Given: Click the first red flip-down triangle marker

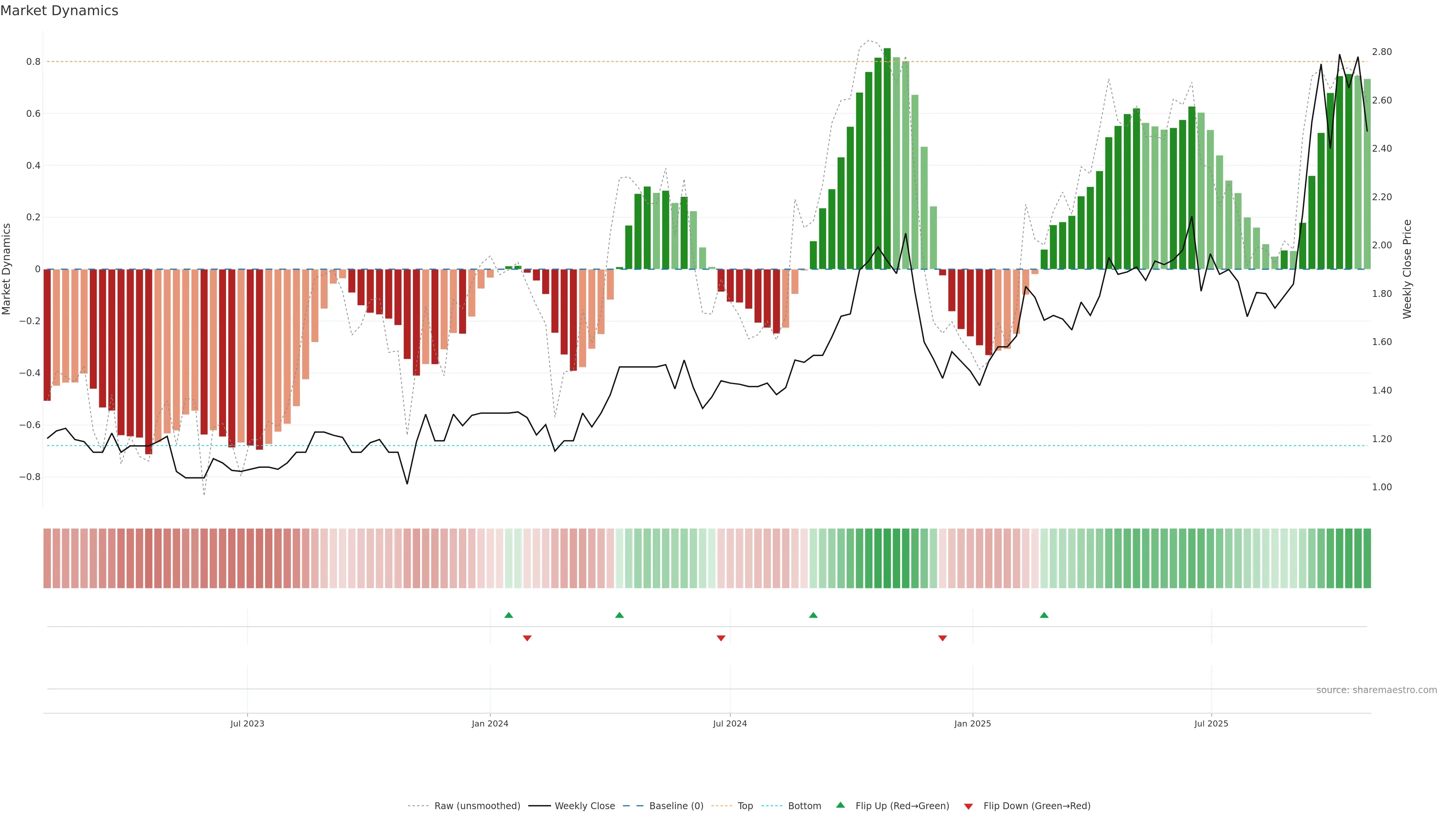Looking at the screenshot, I should click(x=527, y=638).
